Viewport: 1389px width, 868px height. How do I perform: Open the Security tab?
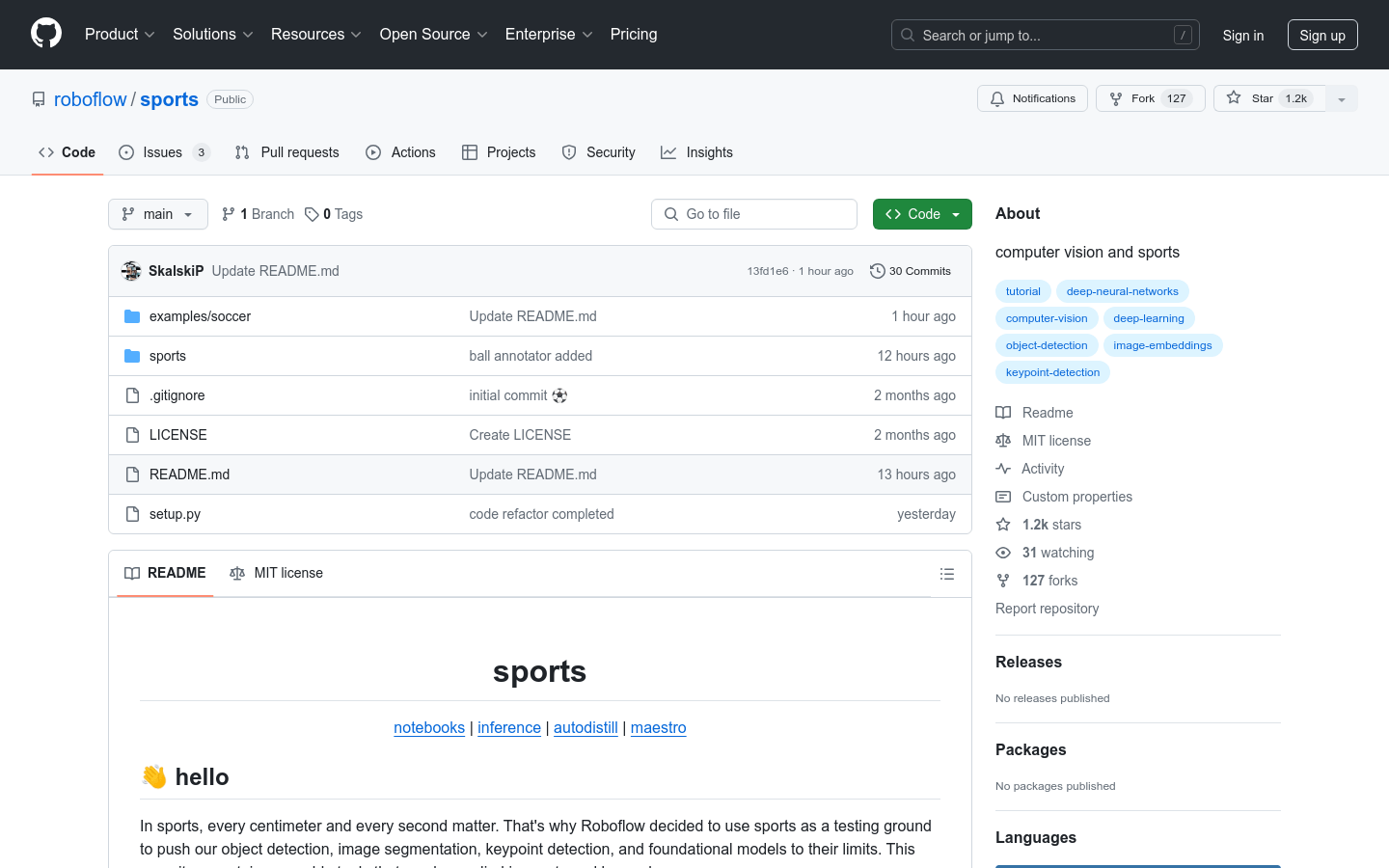click(599, 152)
